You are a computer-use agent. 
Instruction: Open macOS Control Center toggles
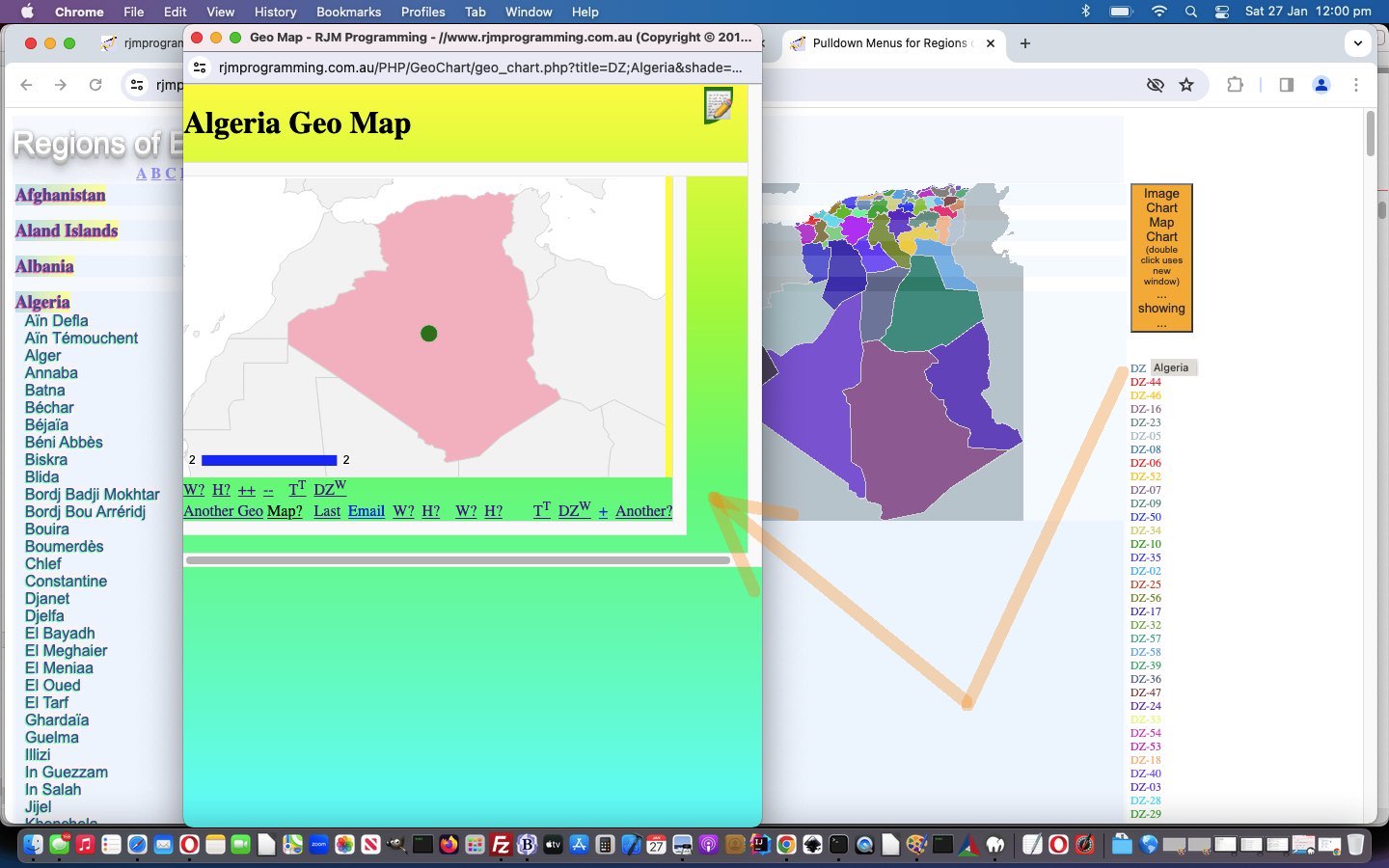coord(1222,12)
